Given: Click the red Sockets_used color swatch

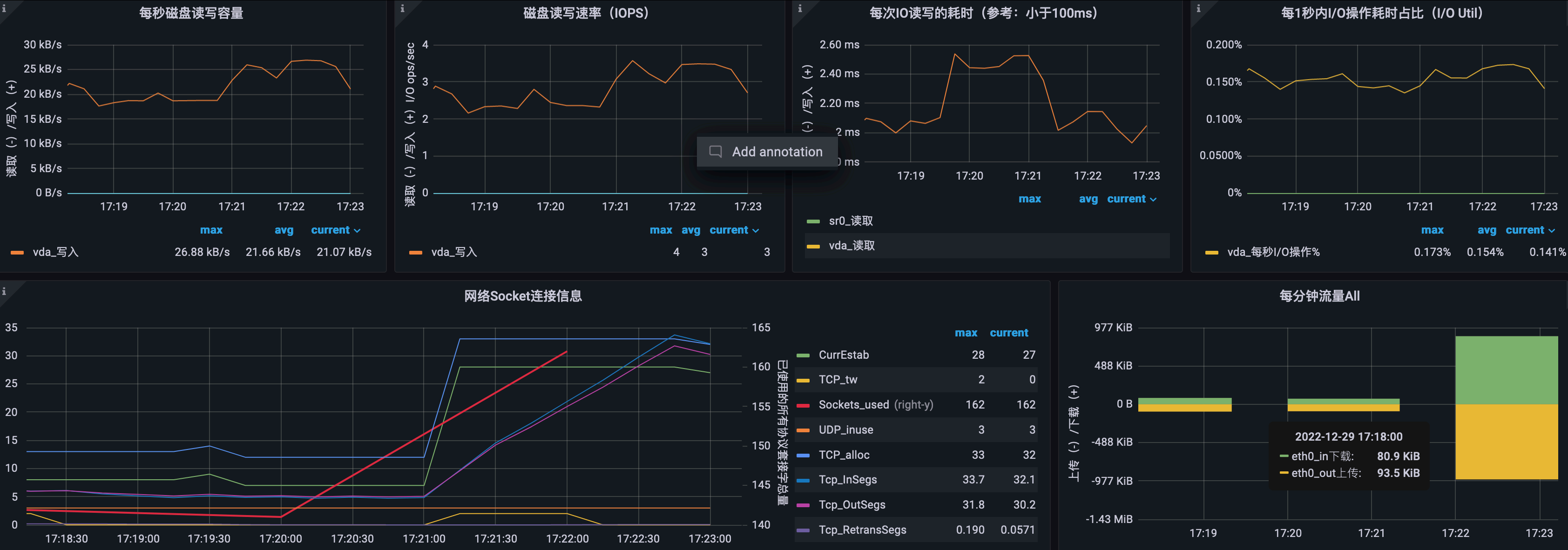Looking at the screenshot, I should [803, 405].
